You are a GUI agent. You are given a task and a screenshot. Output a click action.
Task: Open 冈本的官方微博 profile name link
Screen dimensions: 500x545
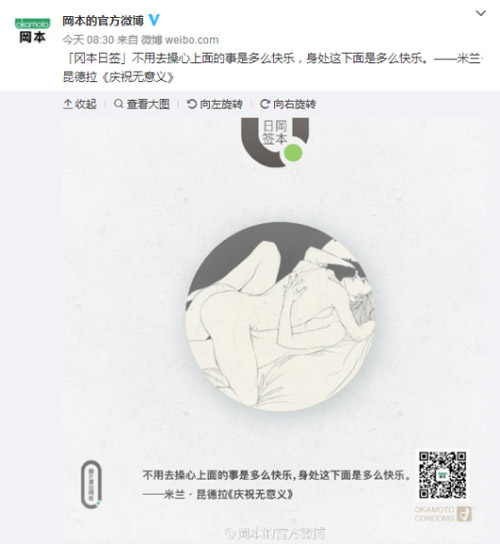[103, 21]
